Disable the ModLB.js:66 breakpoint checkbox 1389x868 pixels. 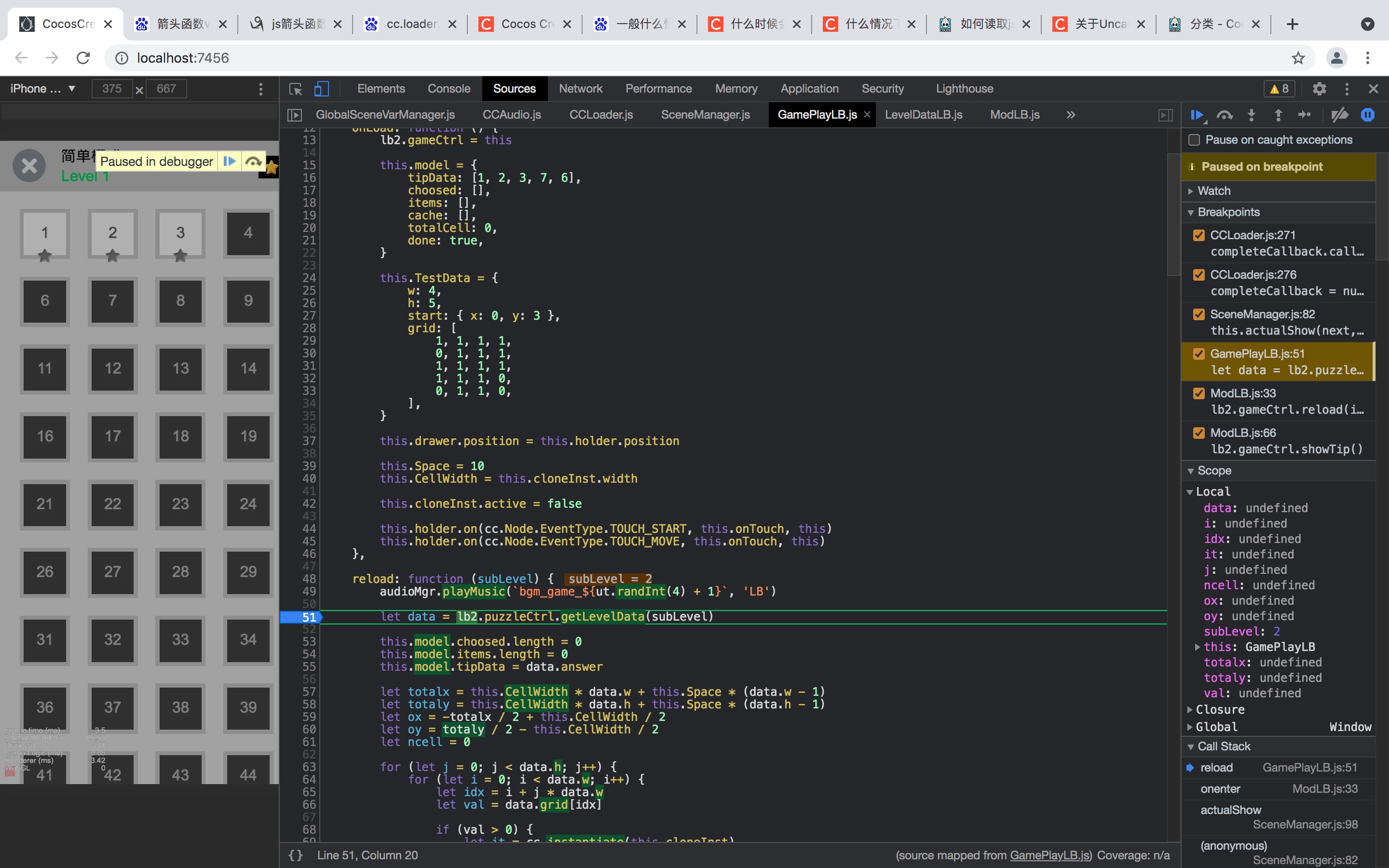click(x=1198, y=433)
